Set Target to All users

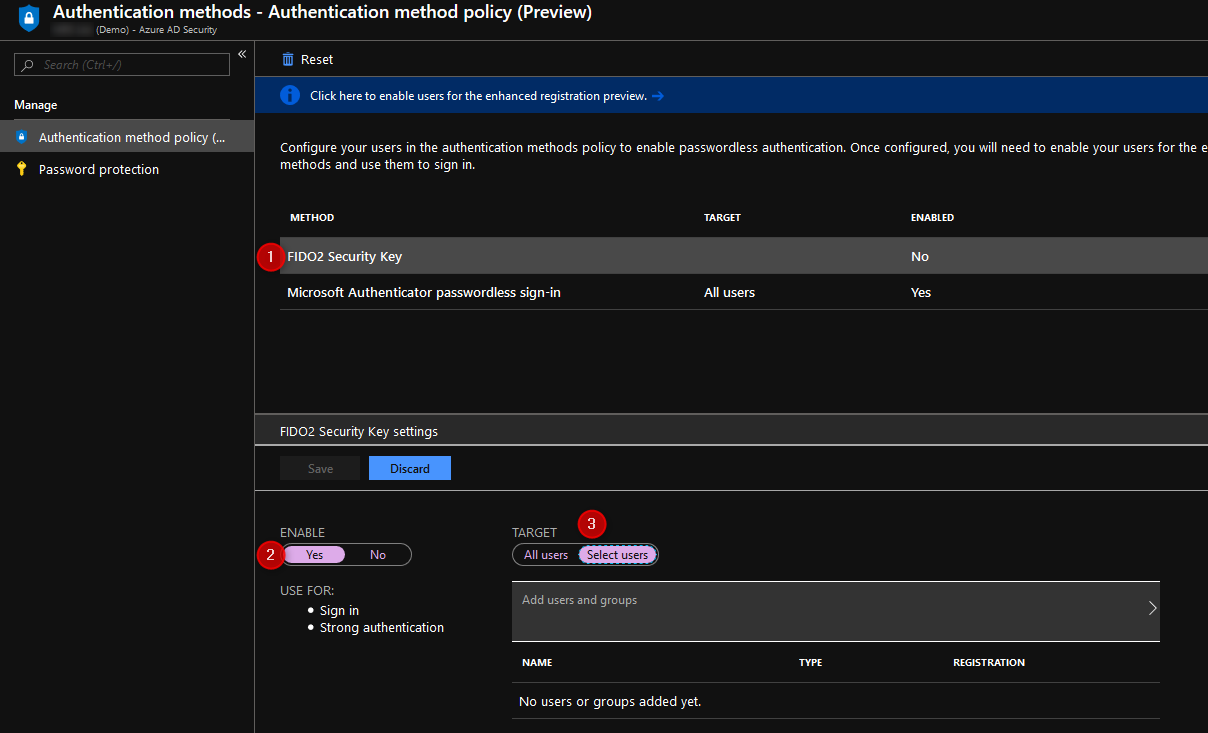tap(545, 554)
